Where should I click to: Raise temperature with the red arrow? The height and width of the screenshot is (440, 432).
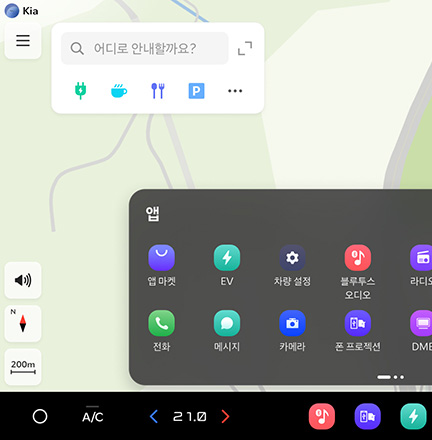(226, 416)
